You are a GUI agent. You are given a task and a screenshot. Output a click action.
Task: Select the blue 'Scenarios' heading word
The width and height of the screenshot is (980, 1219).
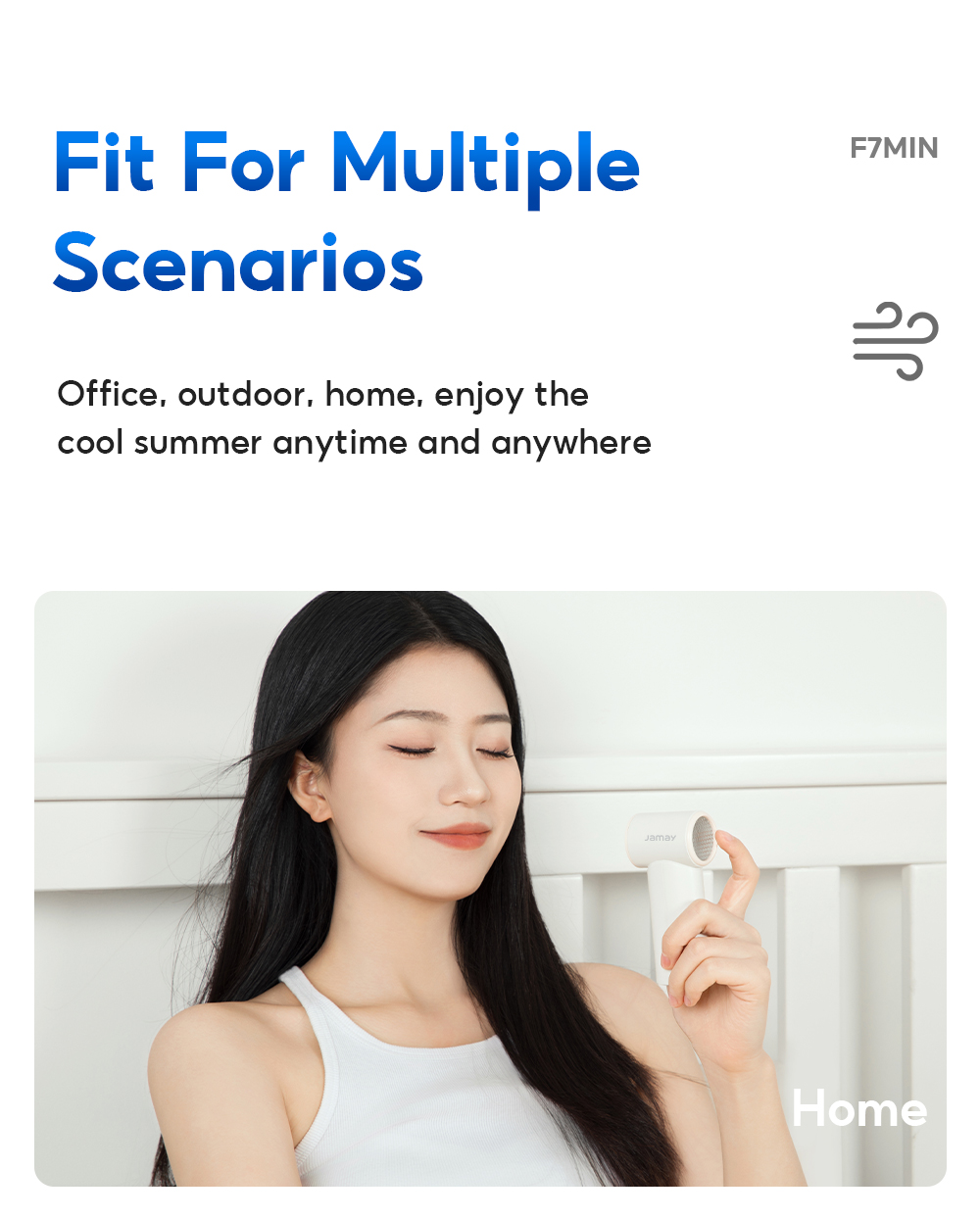(x=238, y=264)
